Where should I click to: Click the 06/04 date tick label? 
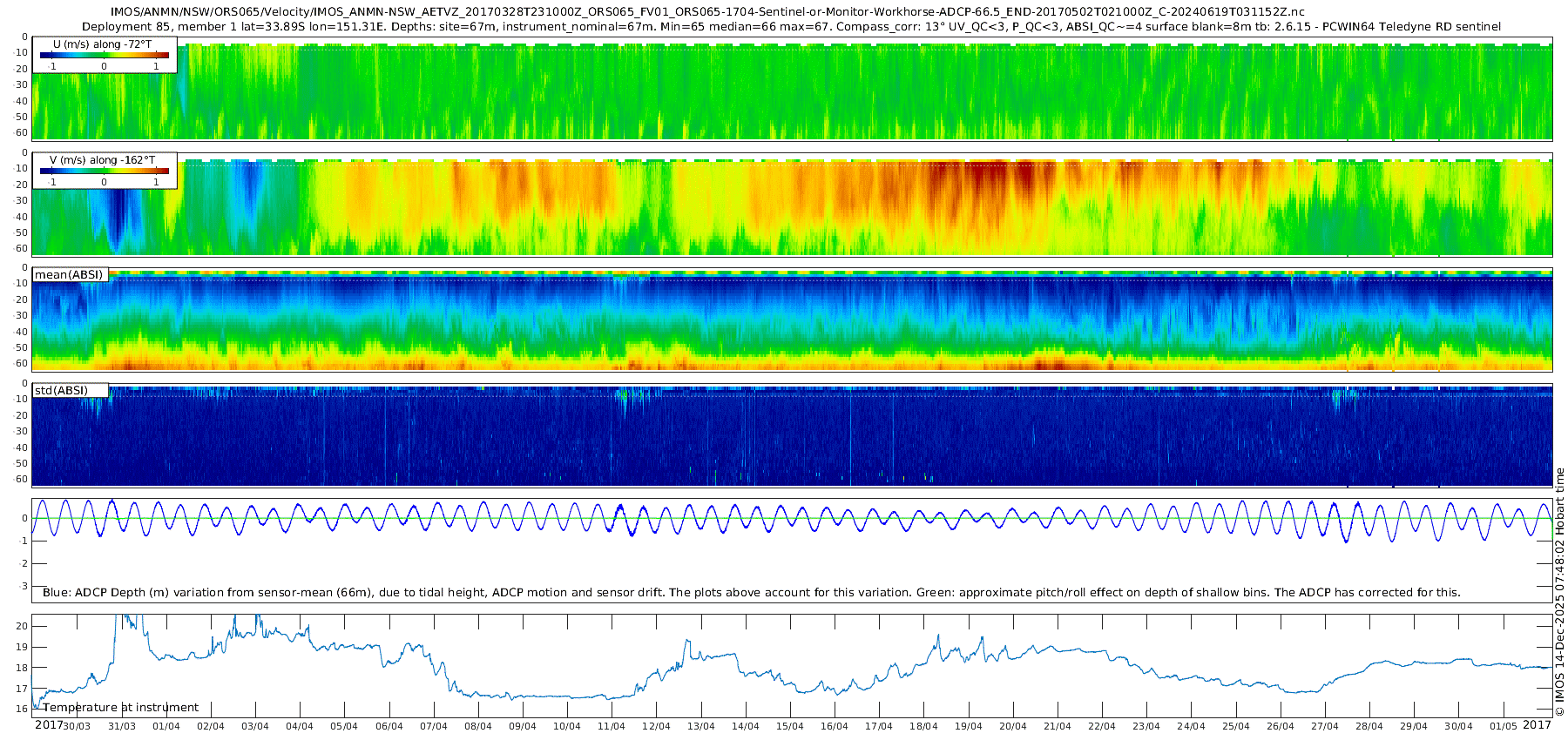[389, 727]
